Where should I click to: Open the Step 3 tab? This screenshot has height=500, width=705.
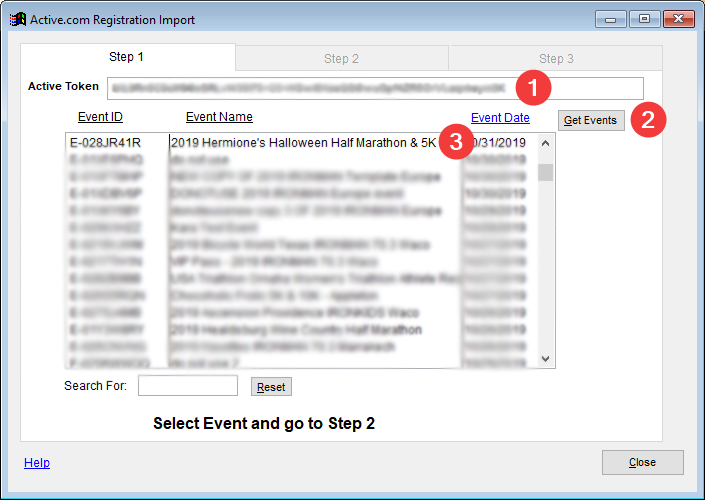tap(556, 58)
